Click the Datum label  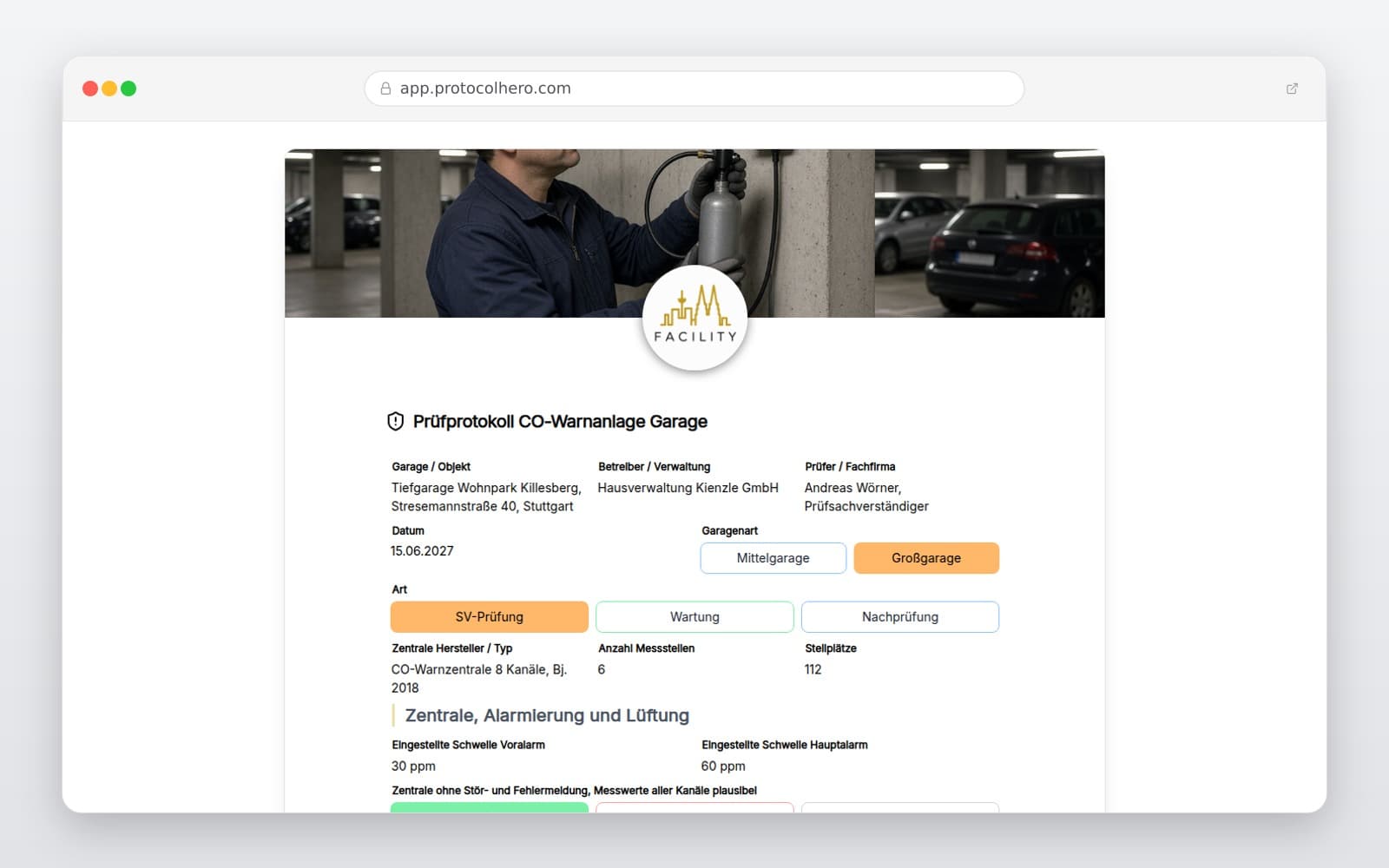[408, 531]
